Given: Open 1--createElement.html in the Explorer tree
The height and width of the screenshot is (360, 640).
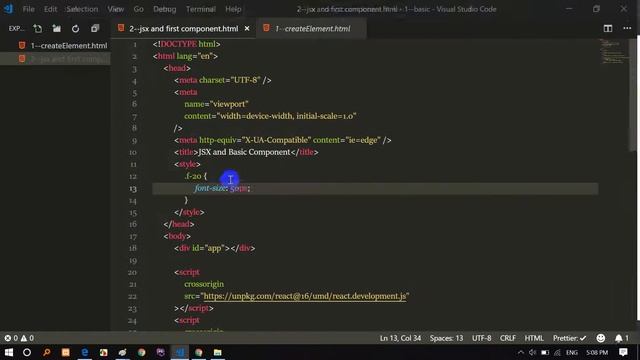Looking at the screenshot, I should point(69,46).
